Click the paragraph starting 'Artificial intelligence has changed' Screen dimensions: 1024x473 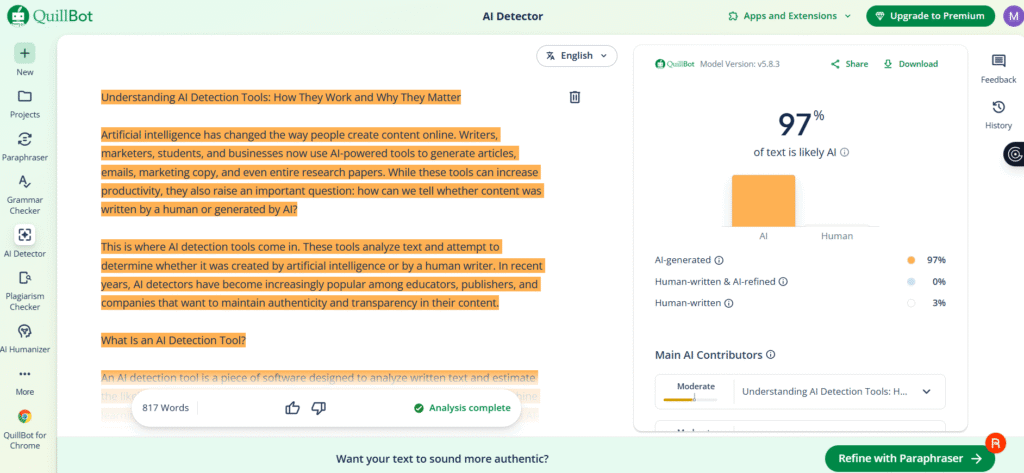[322, 172]
